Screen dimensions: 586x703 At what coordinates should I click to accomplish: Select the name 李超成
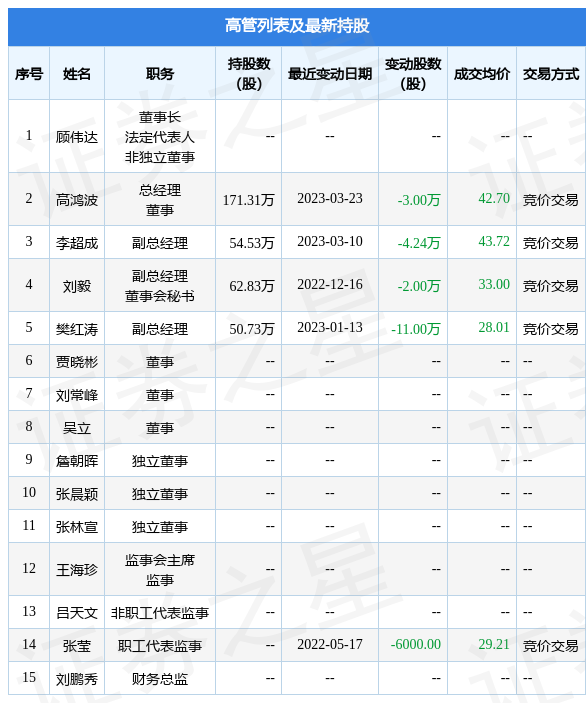(77, 243)
